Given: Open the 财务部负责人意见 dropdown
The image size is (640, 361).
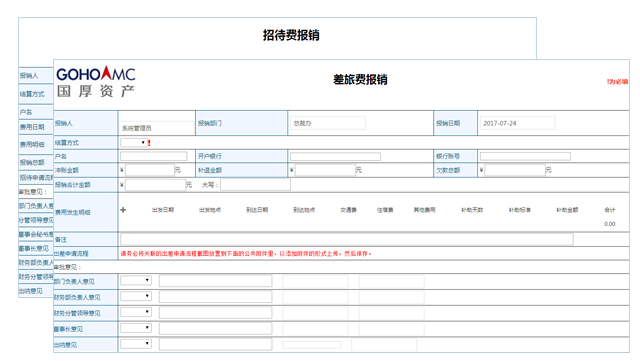Looking at the screenshot, I should [x=136, y=296].
